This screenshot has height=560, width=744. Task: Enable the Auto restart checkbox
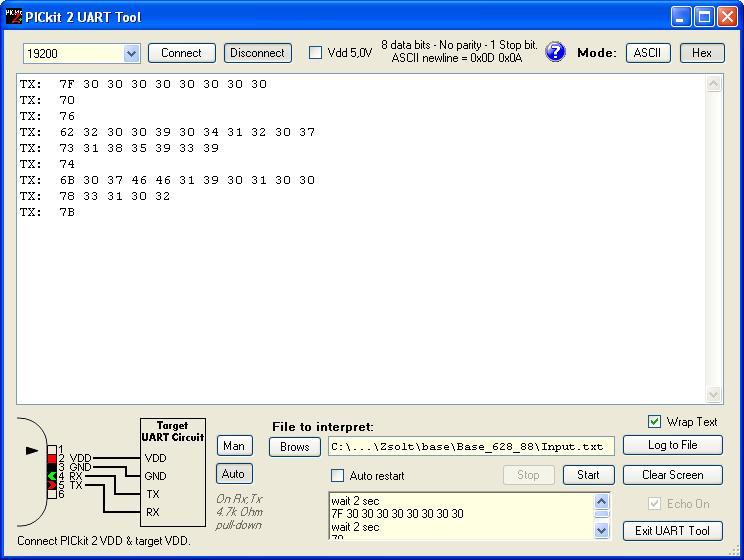coord(337,476)
